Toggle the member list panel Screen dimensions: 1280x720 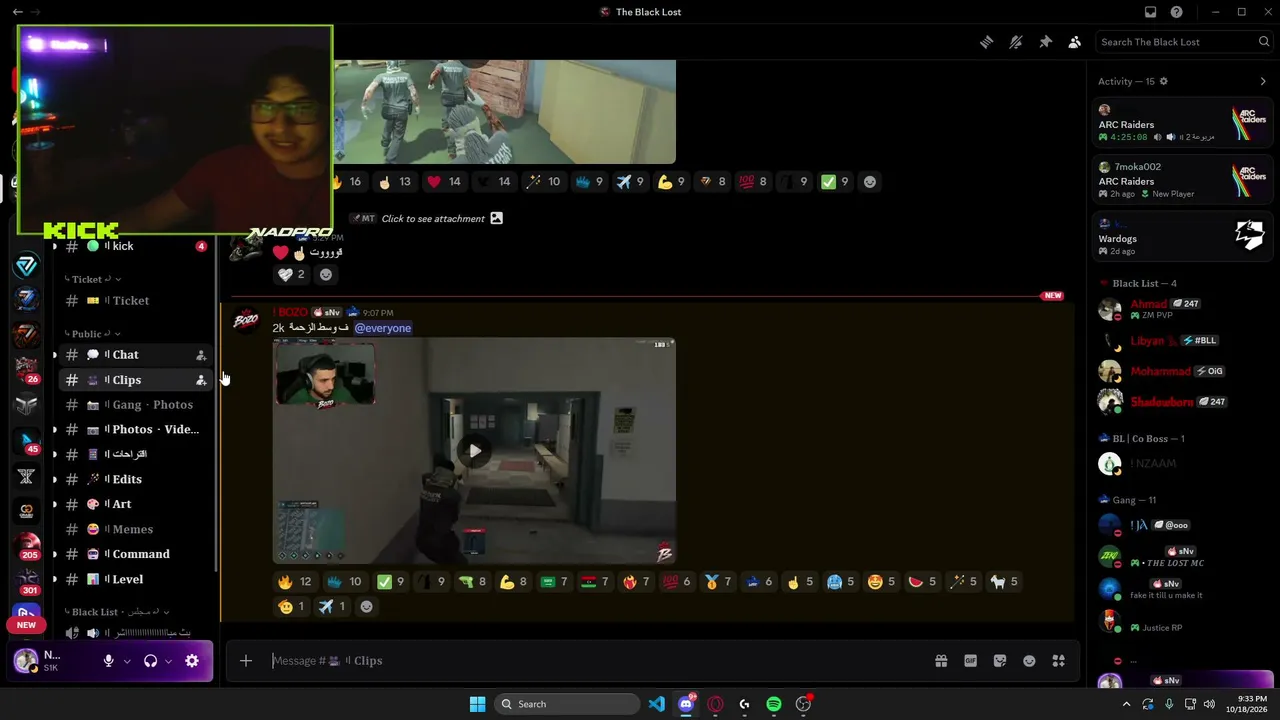pos(1074,42)
